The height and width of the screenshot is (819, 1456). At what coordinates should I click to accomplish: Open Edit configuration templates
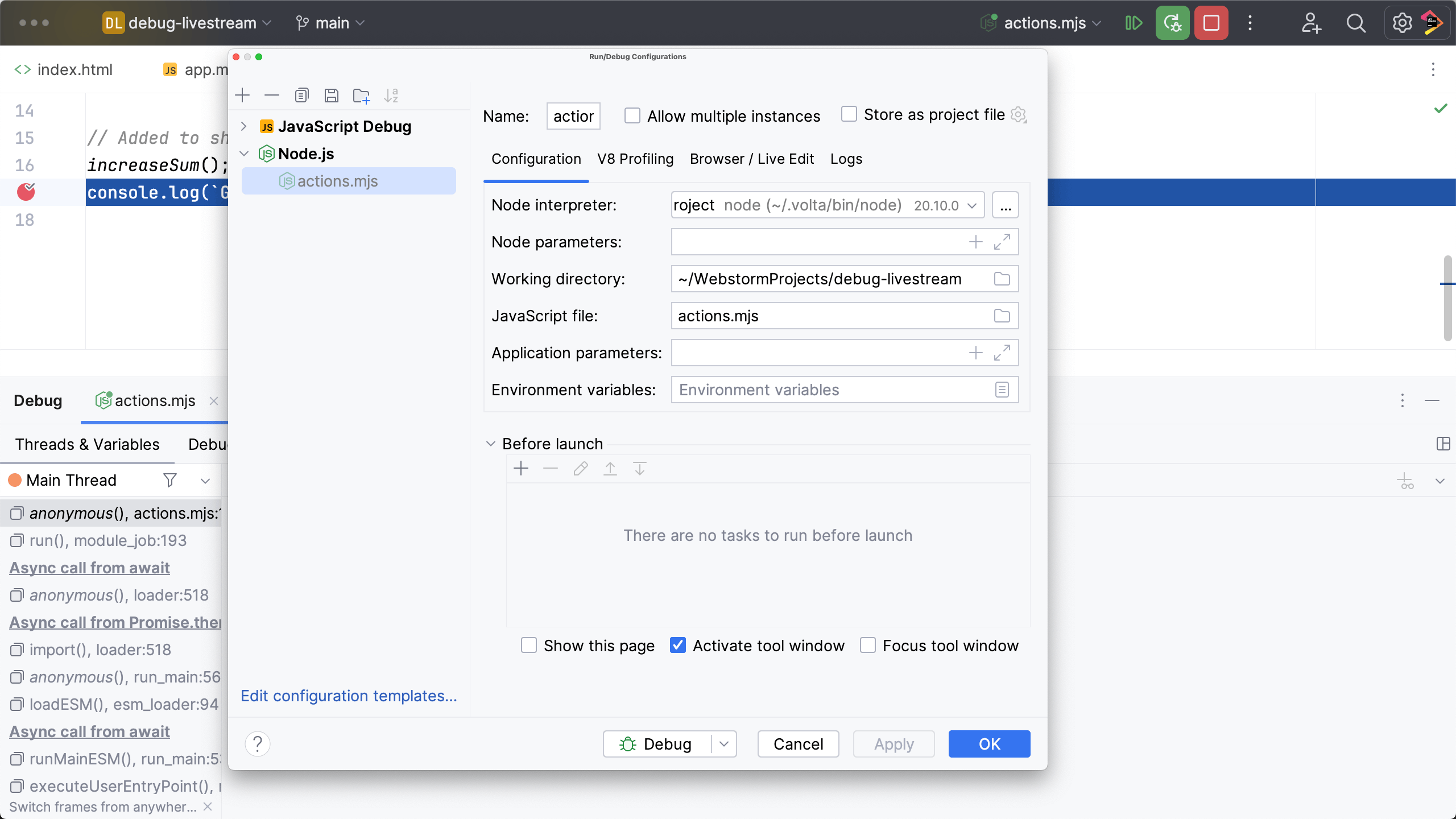[349, 695]
